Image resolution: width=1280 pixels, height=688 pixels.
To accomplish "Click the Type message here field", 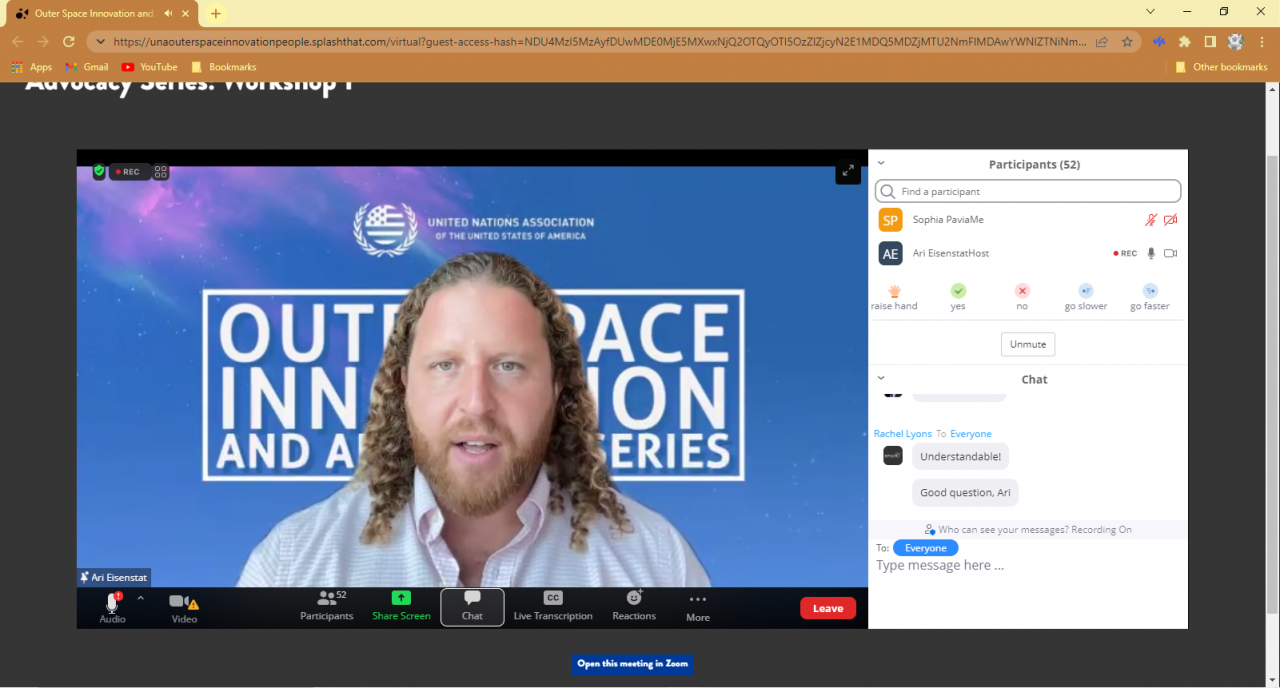I will click(x=1028, y=566).
